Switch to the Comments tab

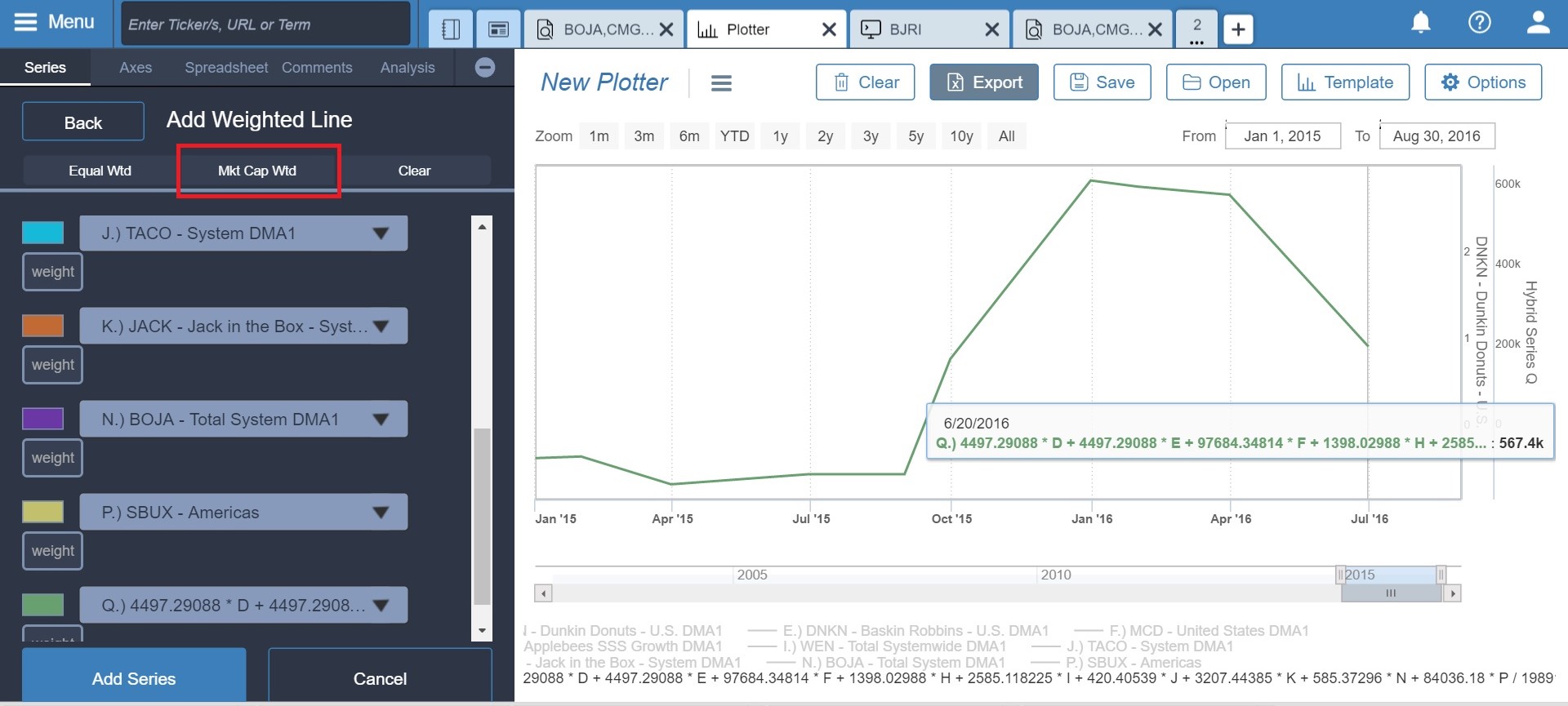[317, 68]
